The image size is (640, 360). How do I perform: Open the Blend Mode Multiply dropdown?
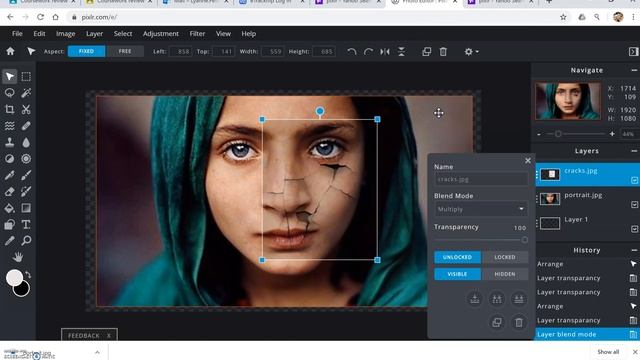coord(481,209)
